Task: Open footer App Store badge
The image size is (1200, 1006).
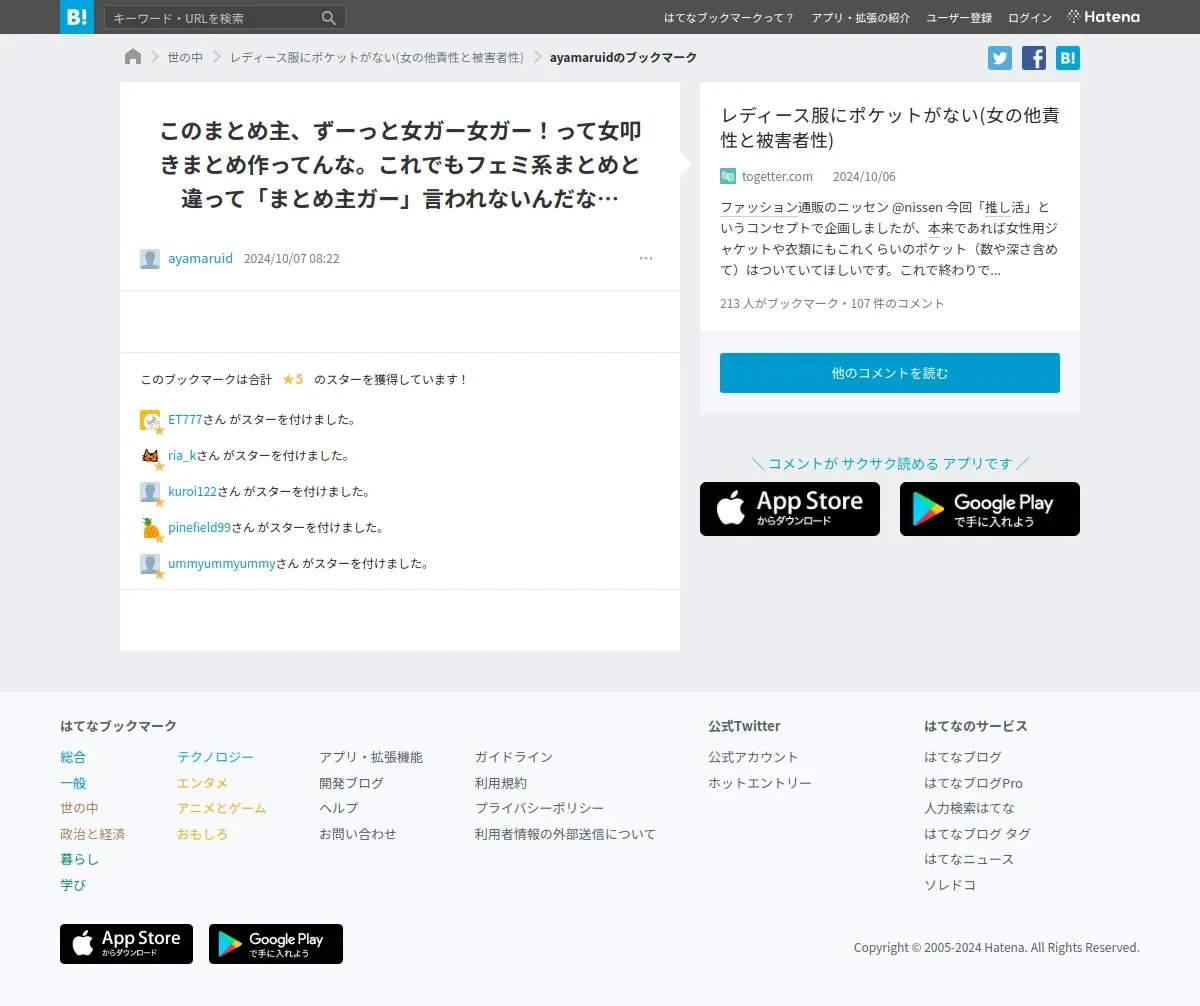Action: (126, 944)
